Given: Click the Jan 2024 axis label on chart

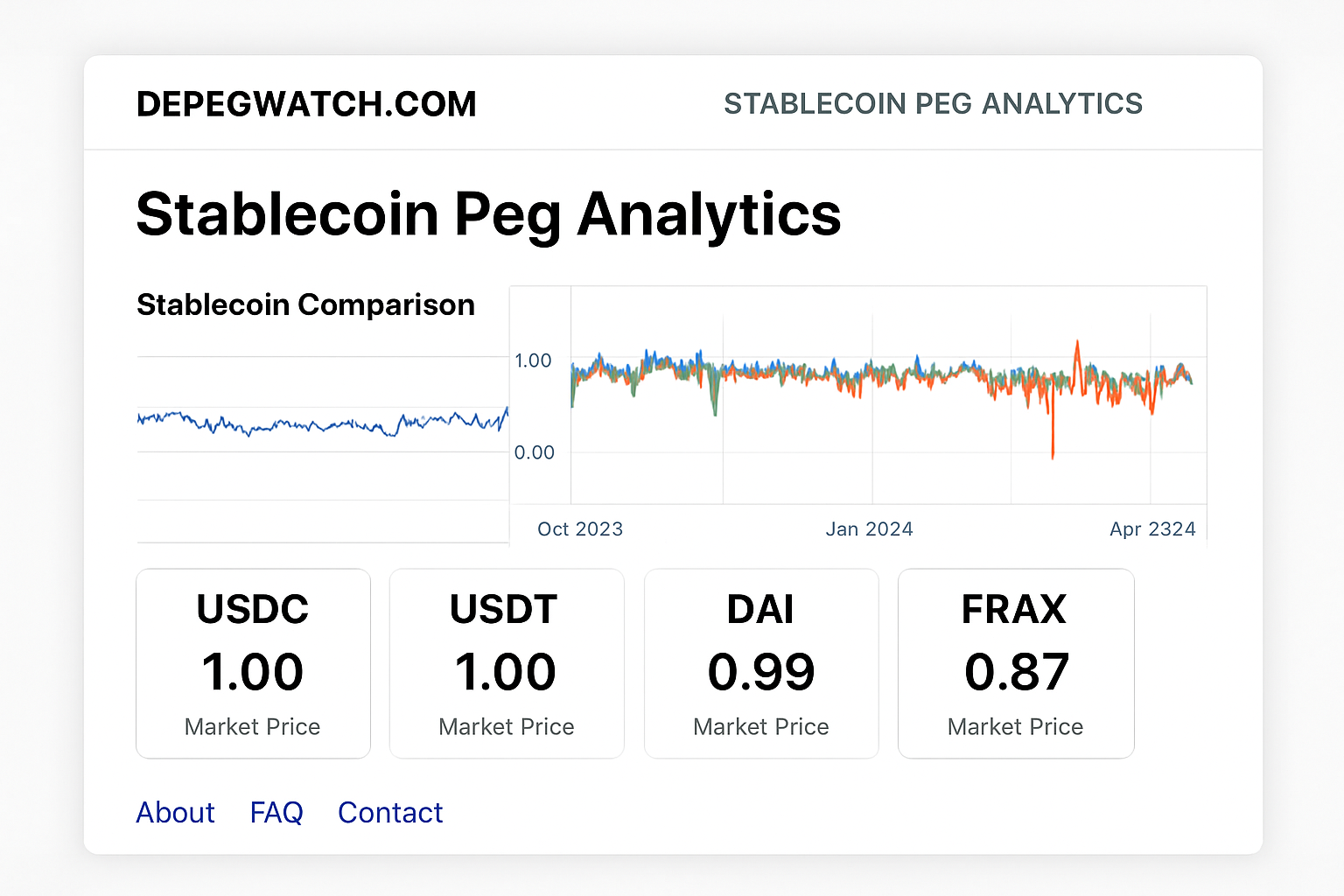Looking at the screenshot, I should [869, 528].
